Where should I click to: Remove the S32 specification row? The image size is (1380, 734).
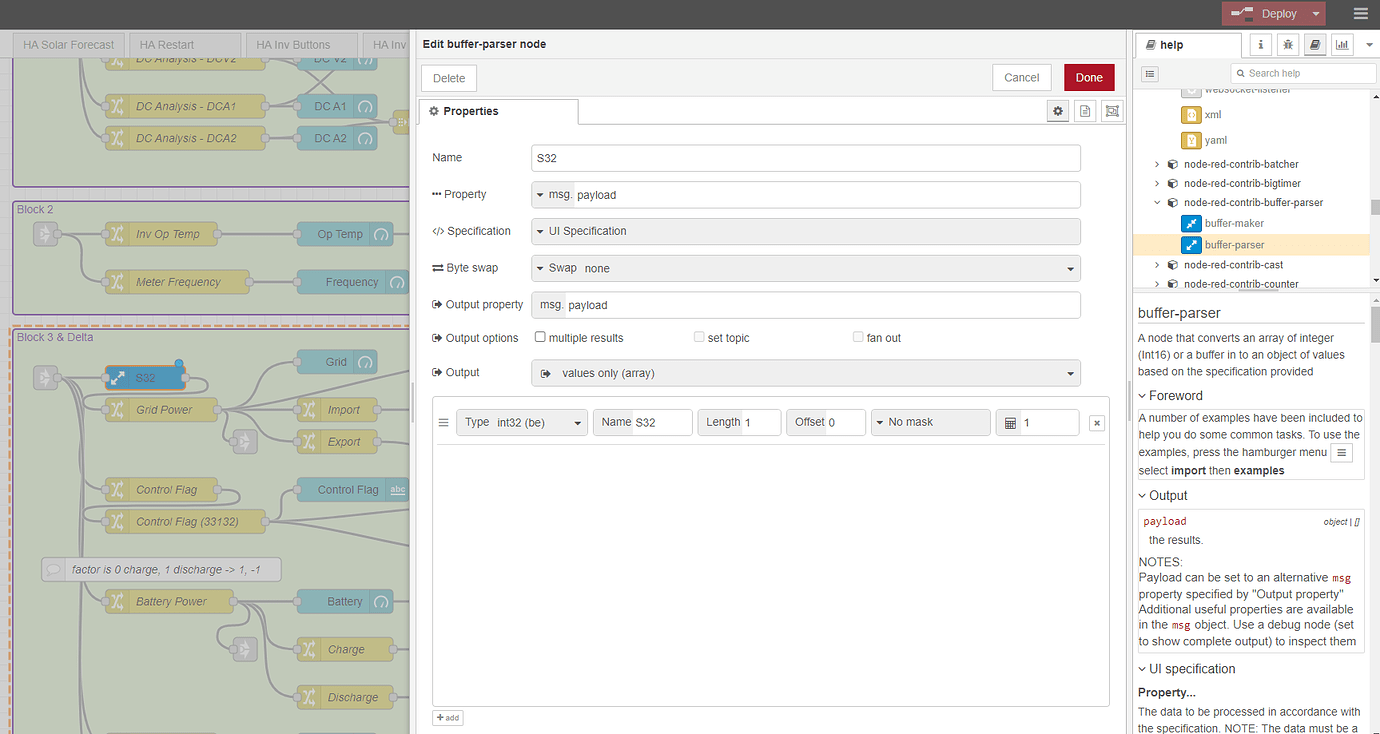coord(1097,423)
